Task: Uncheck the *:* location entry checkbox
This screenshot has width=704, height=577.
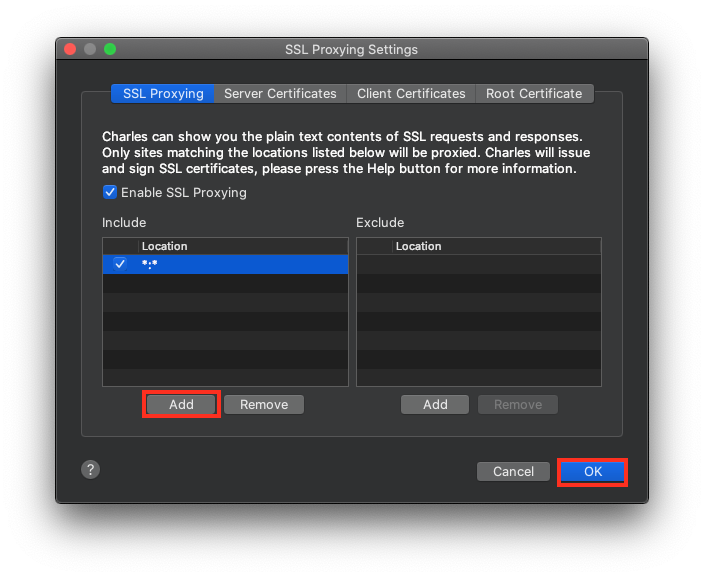Action: tap(120, 264)
